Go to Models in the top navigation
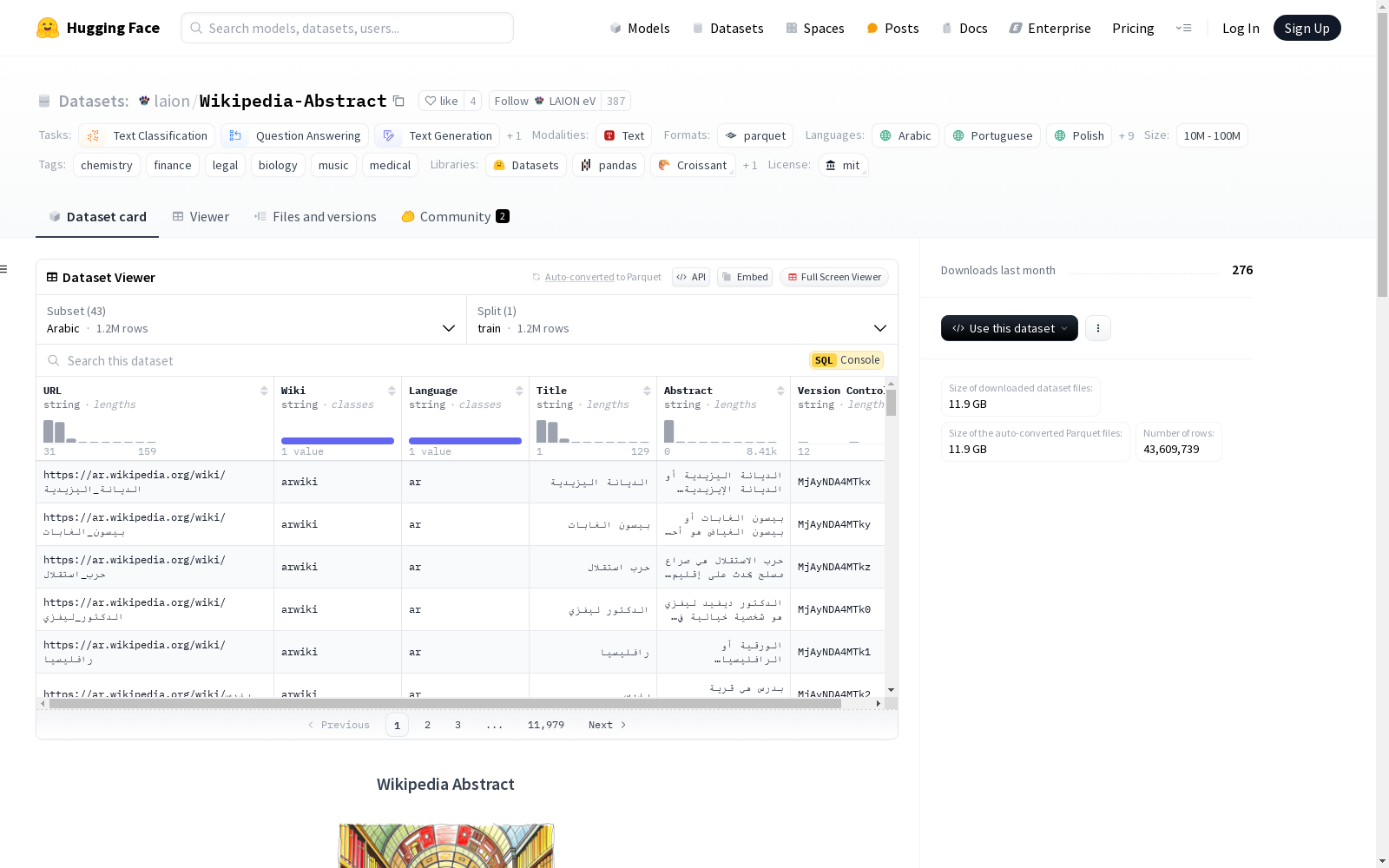Viewport: 1389px width, 868px height. [x=640, y=28]
